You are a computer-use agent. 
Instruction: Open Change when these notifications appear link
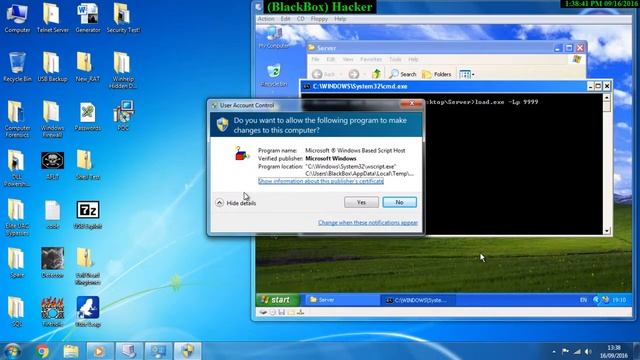click(x=368, y=222)
